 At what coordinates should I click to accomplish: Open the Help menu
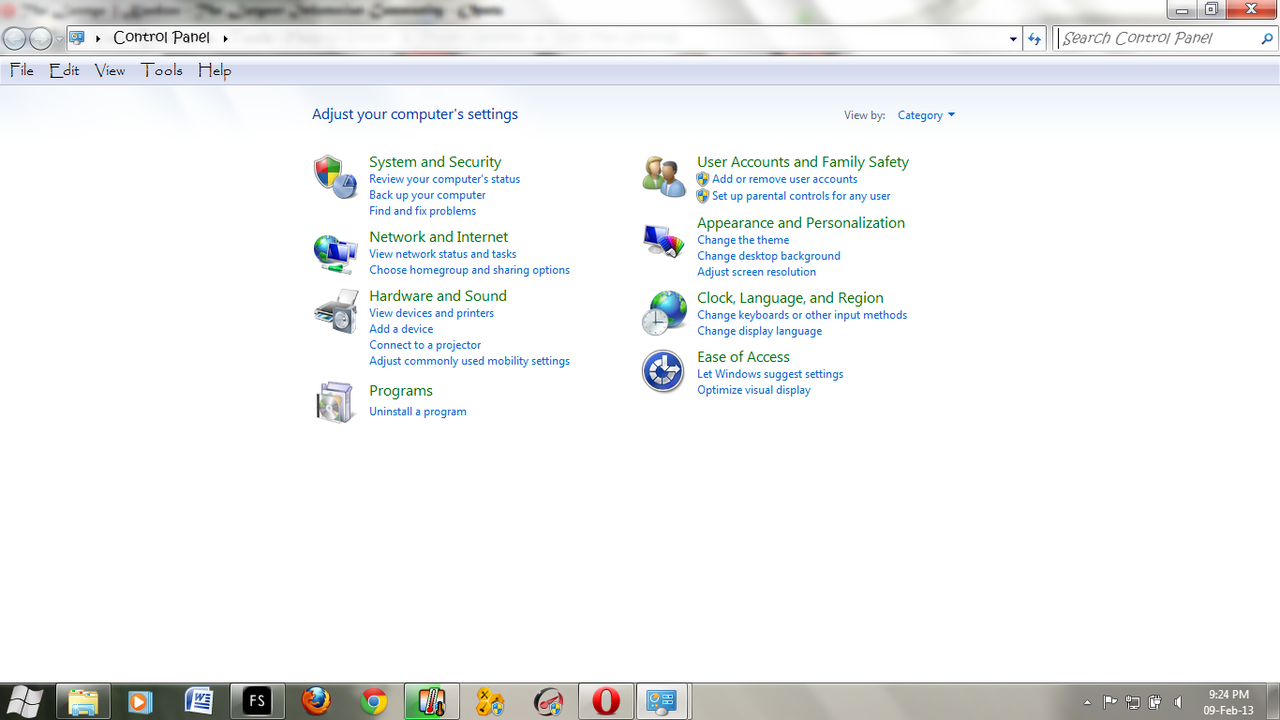coord(214,70)
